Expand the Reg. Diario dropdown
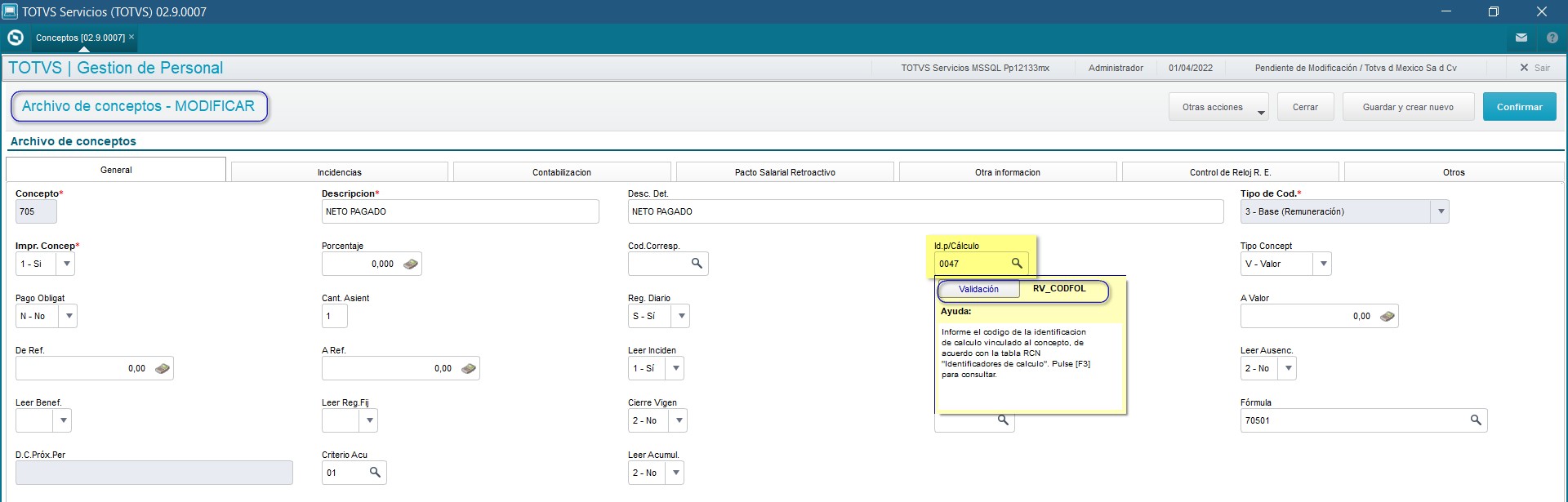Image resolution: width=1568 pixels, height=502 pixels. 681,316
